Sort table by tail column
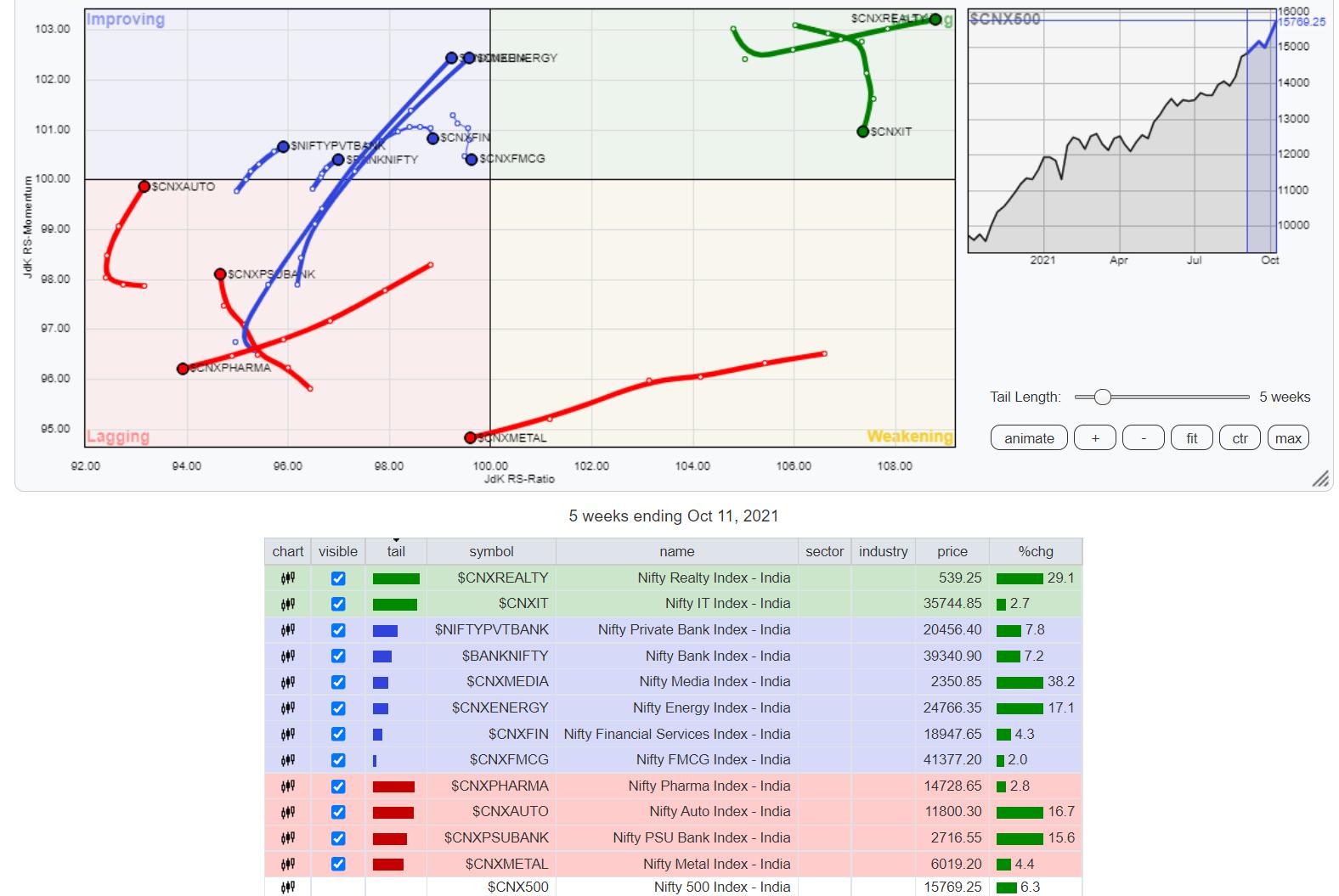Screen dimensions: 1339x896 [x=396, y=551]
